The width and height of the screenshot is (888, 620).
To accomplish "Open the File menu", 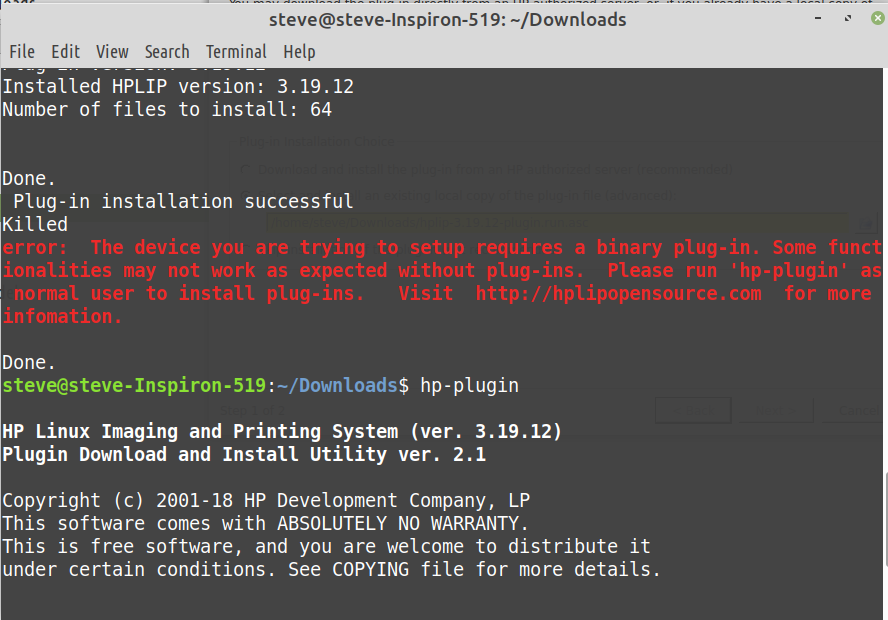I will click(22, 52).
